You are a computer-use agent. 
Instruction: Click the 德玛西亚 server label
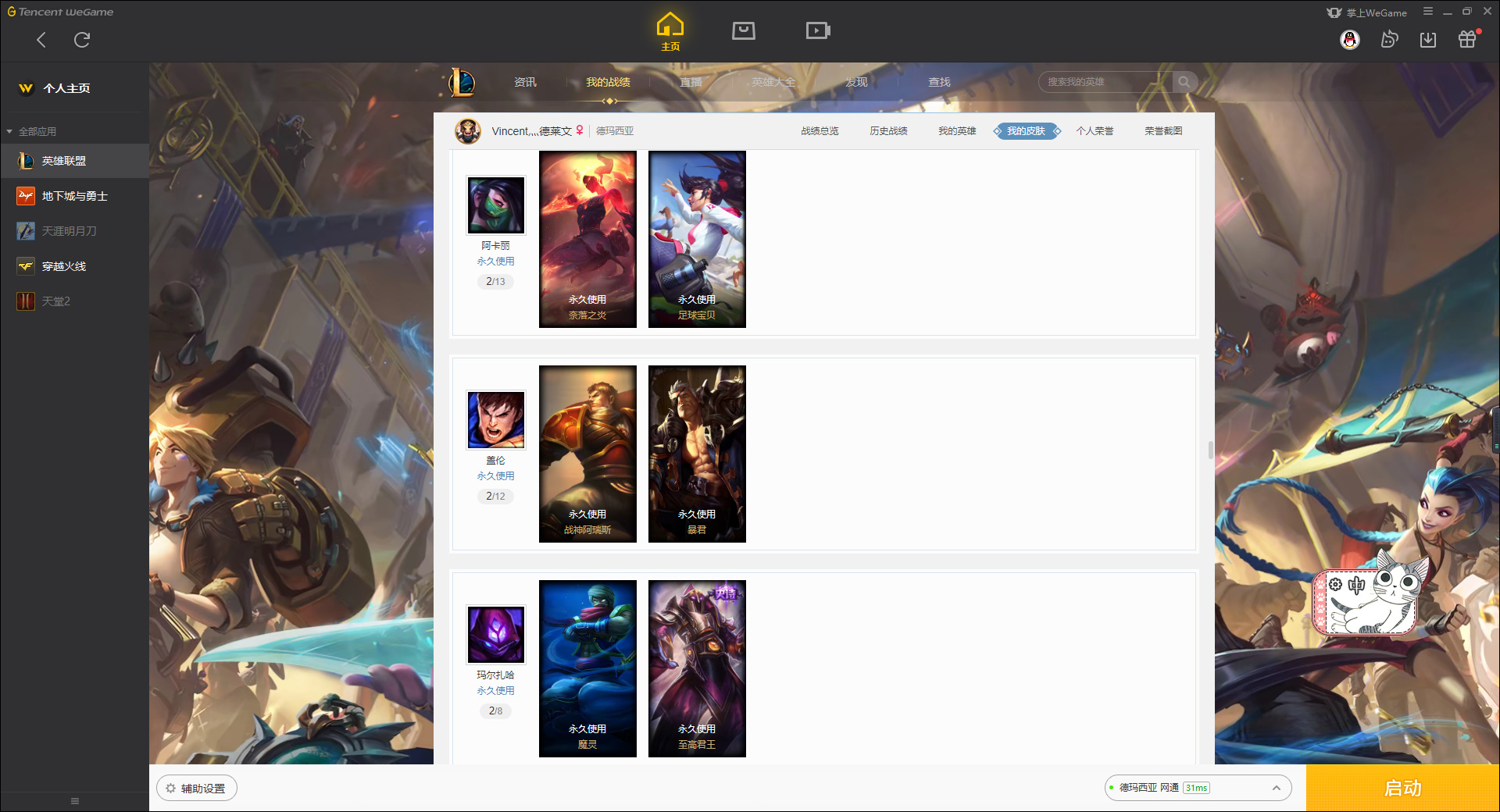coord(615,131)
